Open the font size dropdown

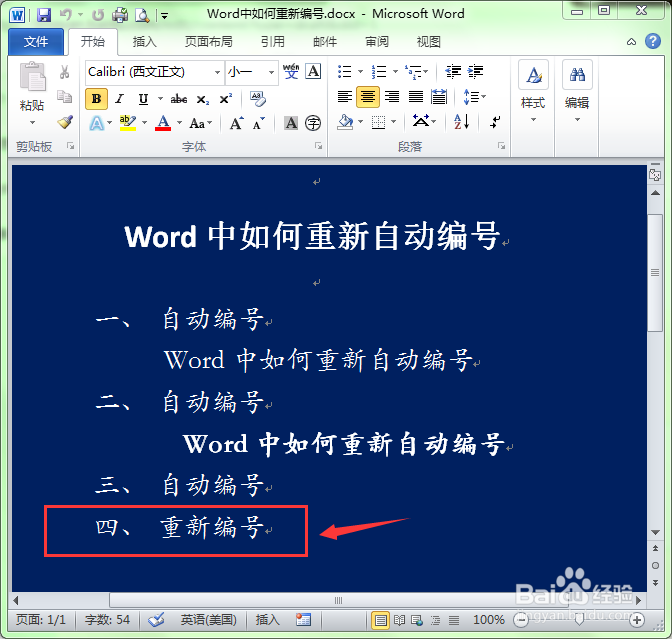click(271, 72)
